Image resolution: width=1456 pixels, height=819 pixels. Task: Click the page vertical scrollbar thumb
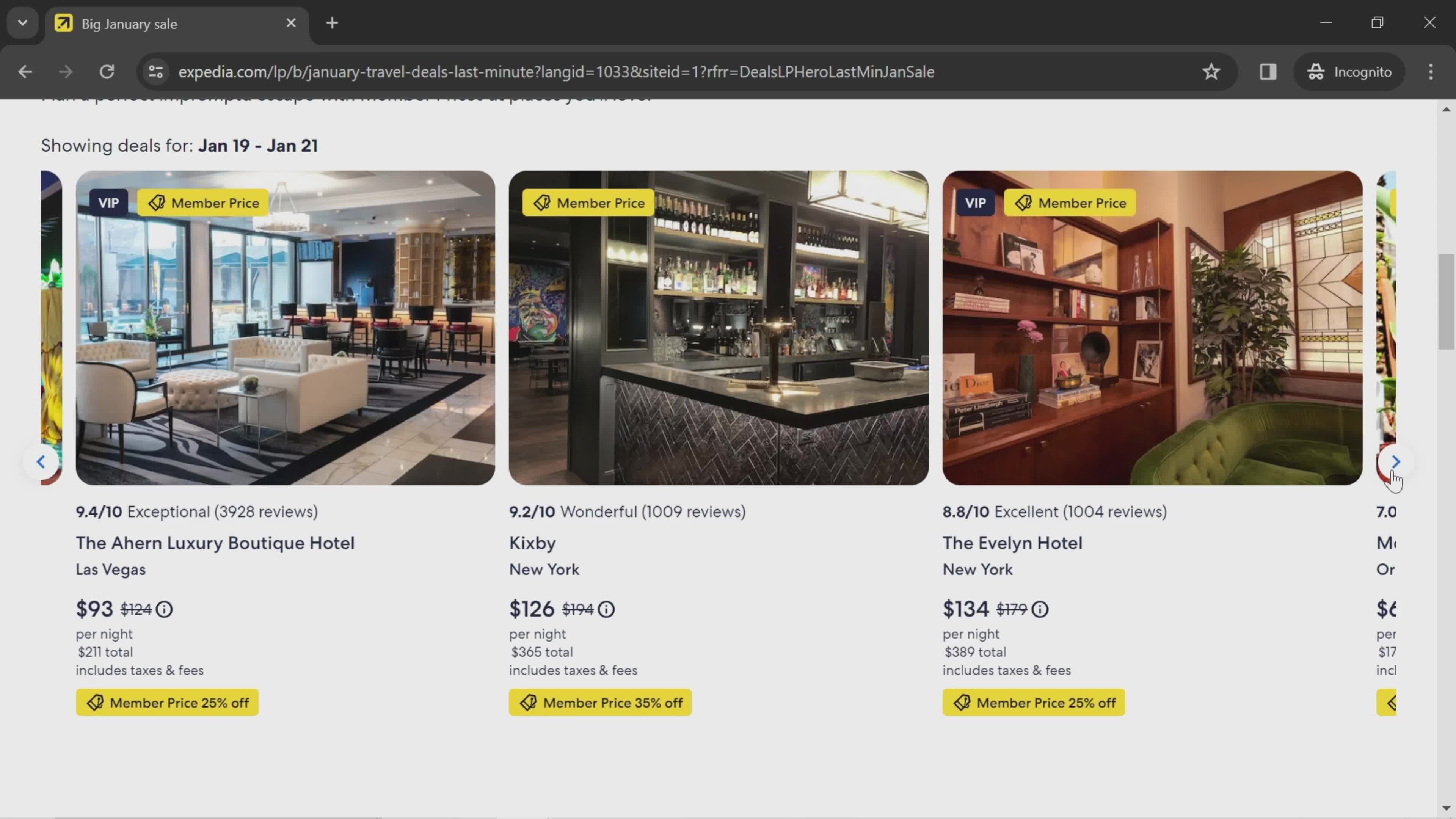pos(1446,302)
